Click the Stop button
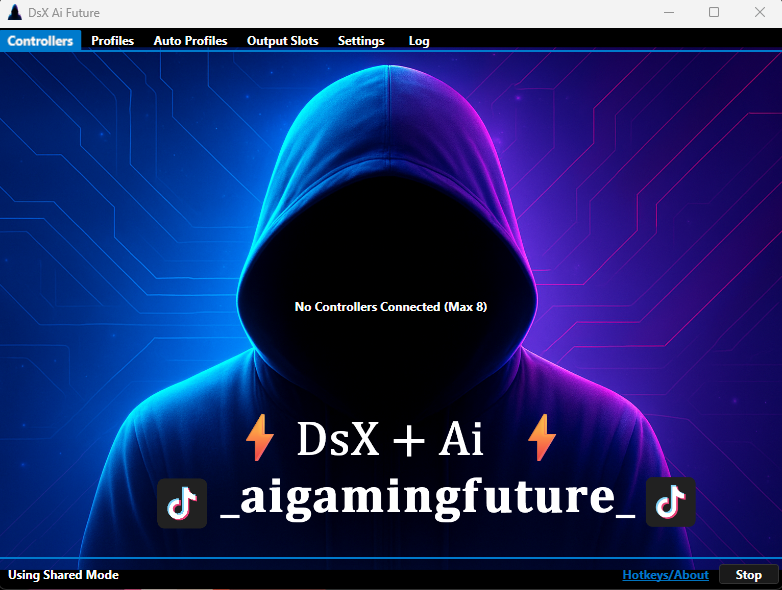782x590 pixels. [x=749, y=575]
